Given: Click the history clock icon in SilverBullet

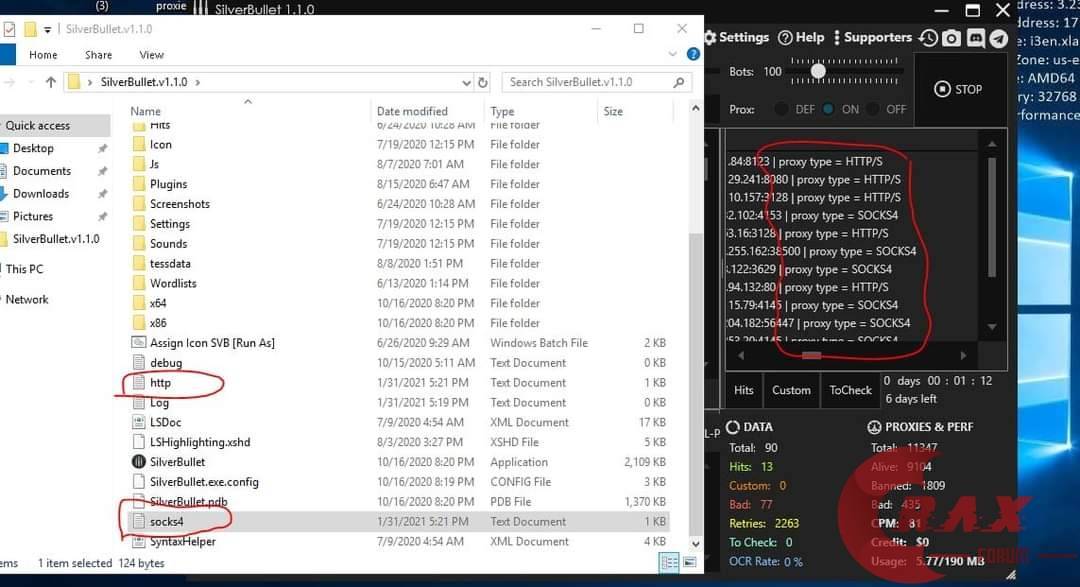Looking at the screenshot, I should (928, 38).
